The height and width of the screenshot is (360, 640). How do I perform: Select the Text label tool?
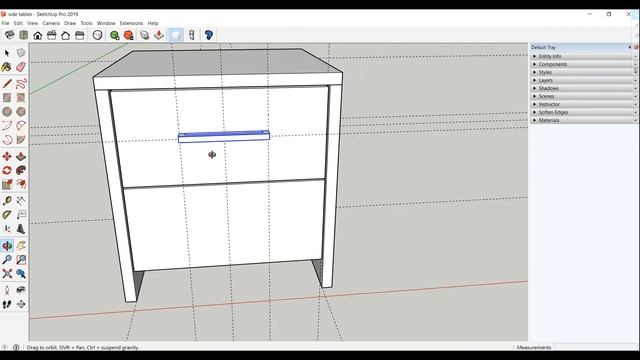pyautogui.click(x=21, y=215)
